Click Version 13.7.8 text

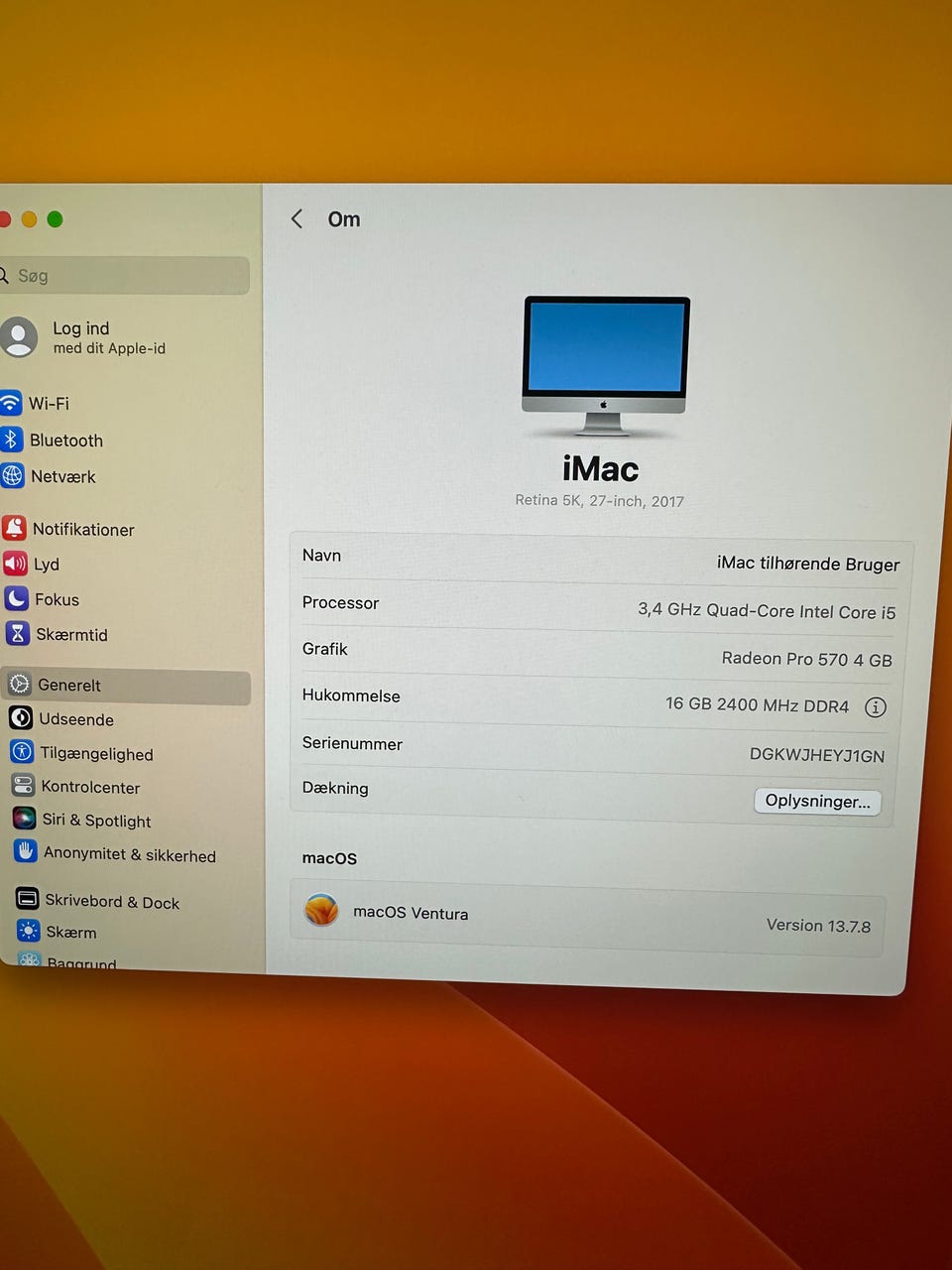pyautogui.click(x=818, y=925)
